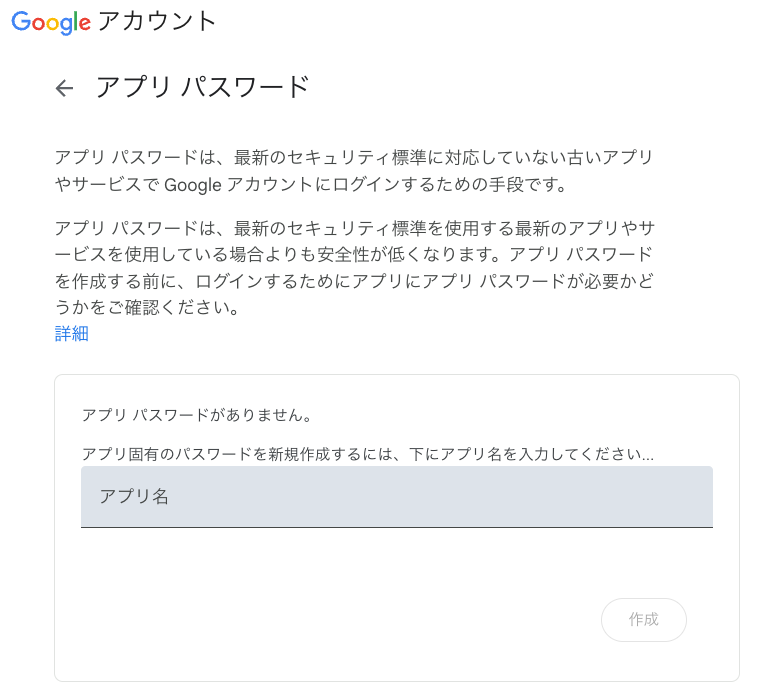
Task: Focus the アプリ名 input field
Action: click(396, 496)
